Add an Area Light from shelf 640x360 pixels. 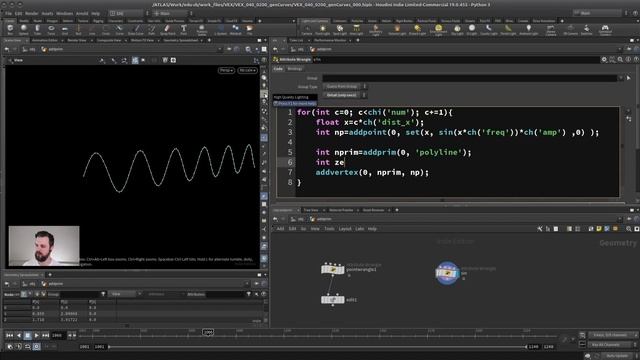click(356, 29)
